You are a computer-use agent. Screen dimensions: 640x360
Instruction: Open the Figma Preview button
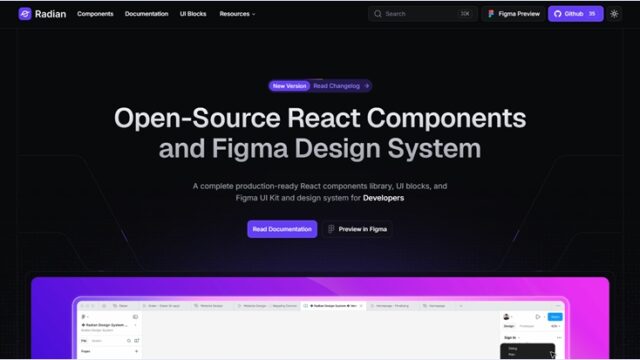coord(513,14)
